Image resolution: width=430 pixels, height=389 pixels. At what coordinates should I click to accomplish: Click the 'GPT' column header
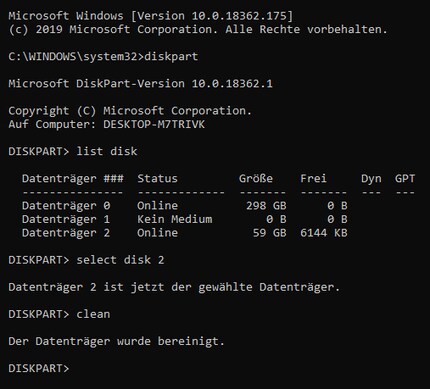tap(405, 178)
